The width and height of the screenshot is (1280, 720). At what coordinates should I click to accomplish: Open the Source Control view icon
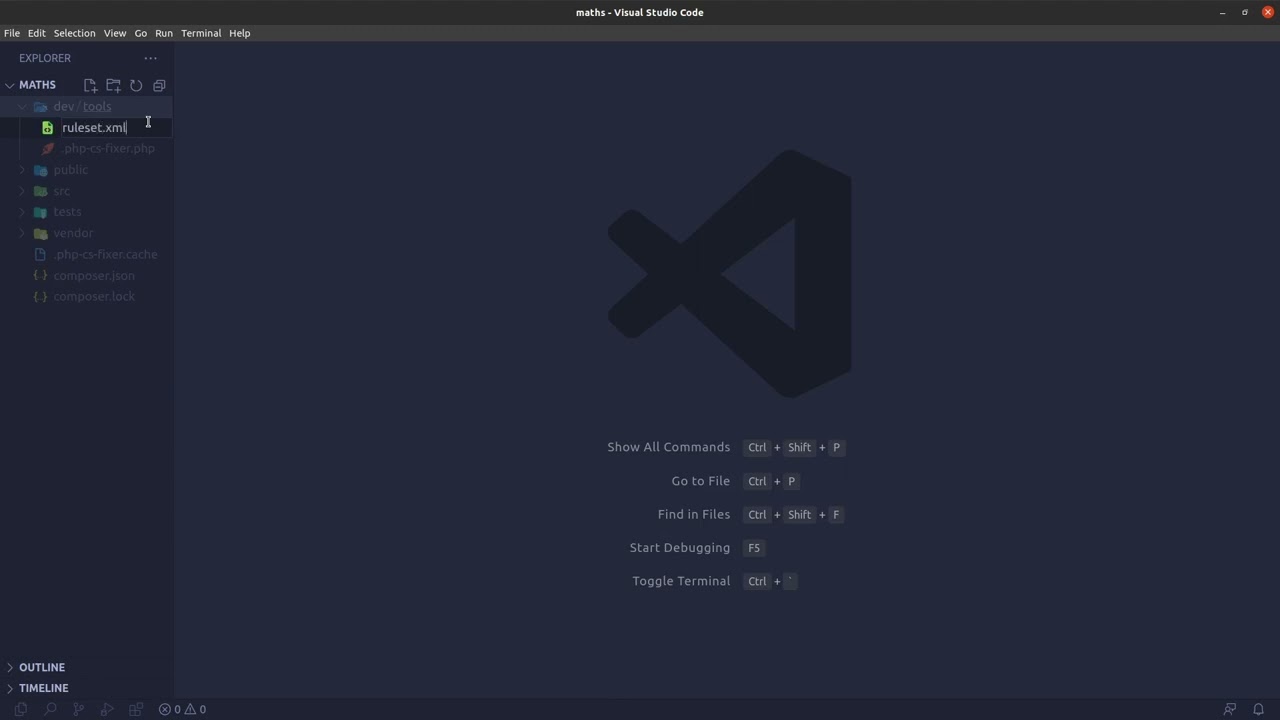(78, 709)
